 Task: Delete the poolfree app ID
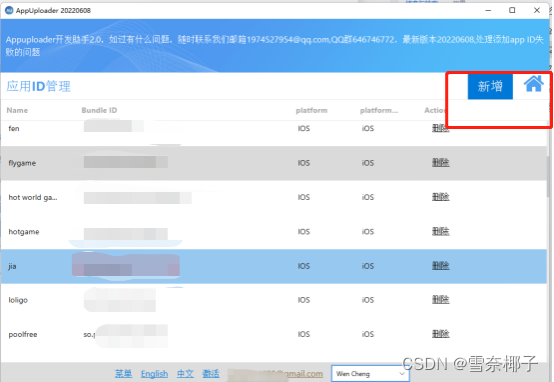(x=441, y=334)
